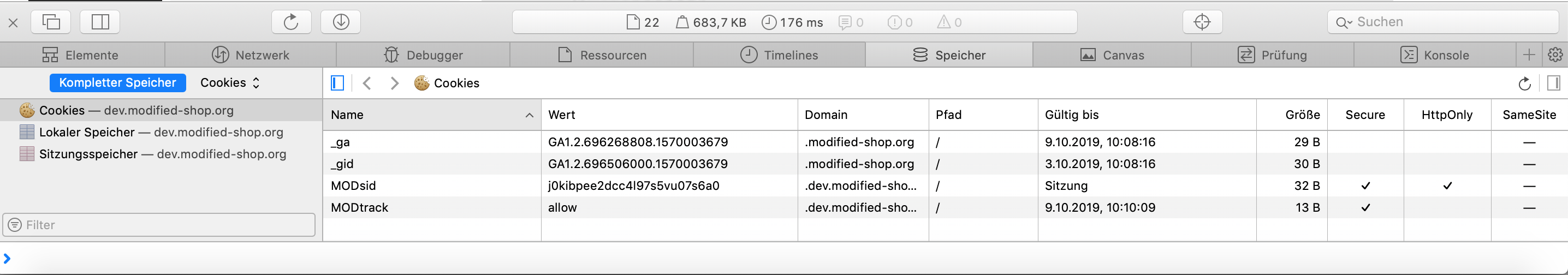1568x275 pixels.
Task: Click the dock side layout icon
Action: pos(100,22)
